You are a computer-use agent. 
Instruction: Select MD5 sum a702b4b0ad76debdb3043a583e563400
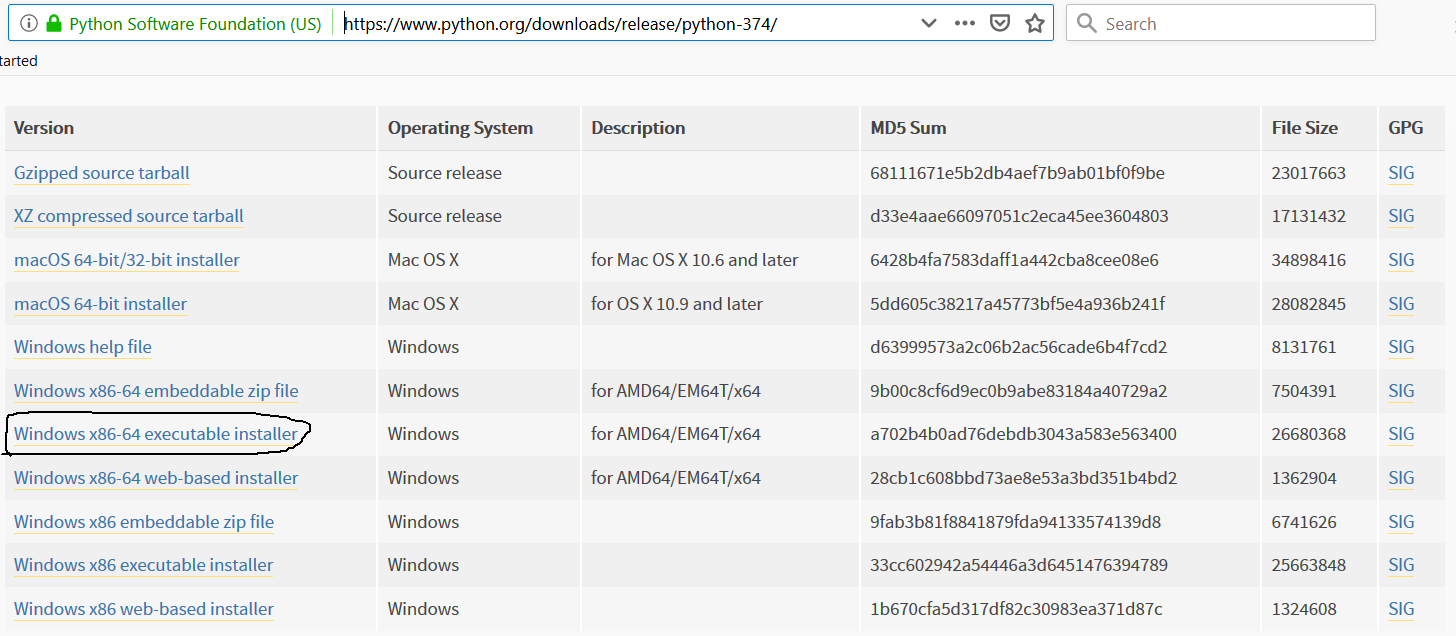(1023, 434)
